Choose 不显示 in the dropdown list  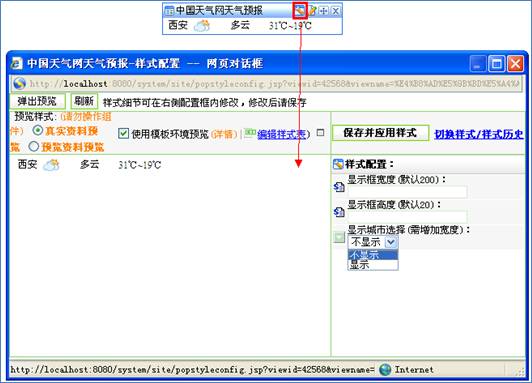pos(373,255)
